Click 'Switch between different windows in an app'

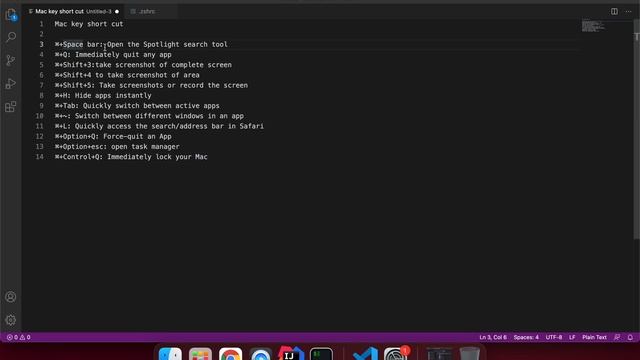(x=149, y=116)
